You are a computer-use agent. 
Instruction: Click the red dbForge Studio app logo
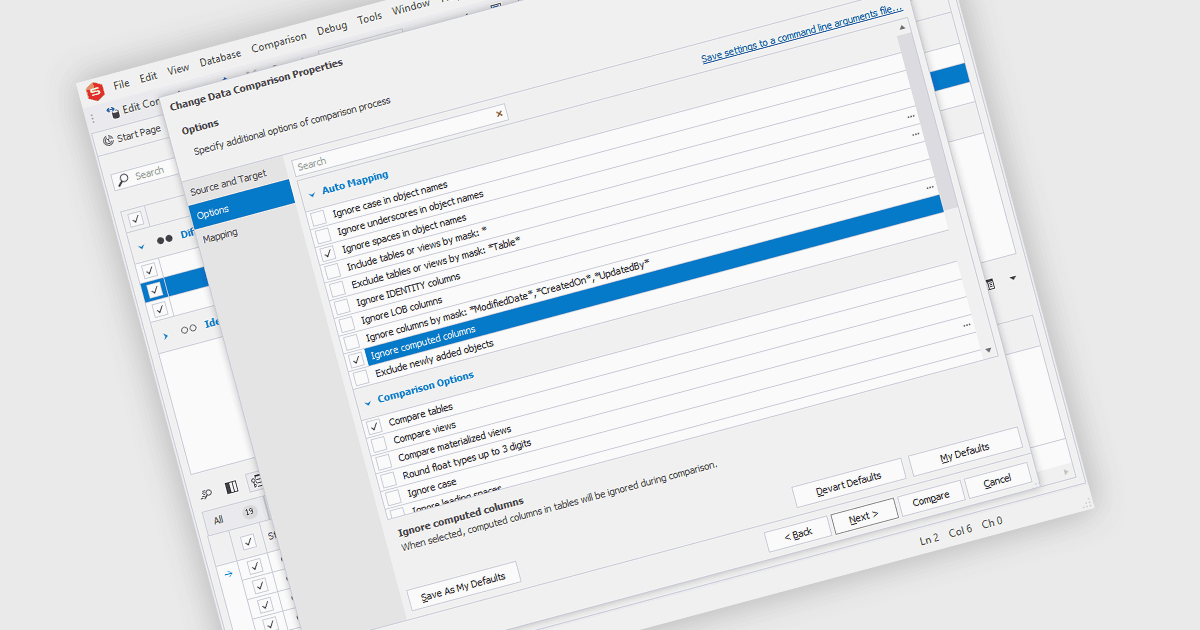click(x=95, y=91)
